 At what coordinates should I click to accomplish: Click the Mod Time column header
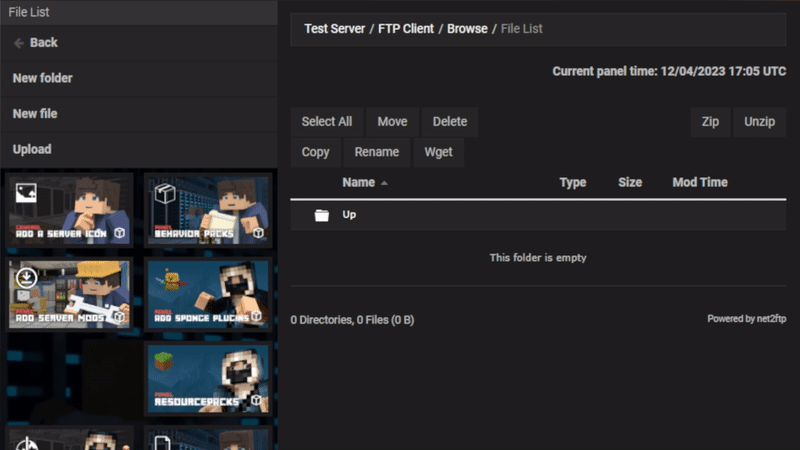tap(699, 183)
